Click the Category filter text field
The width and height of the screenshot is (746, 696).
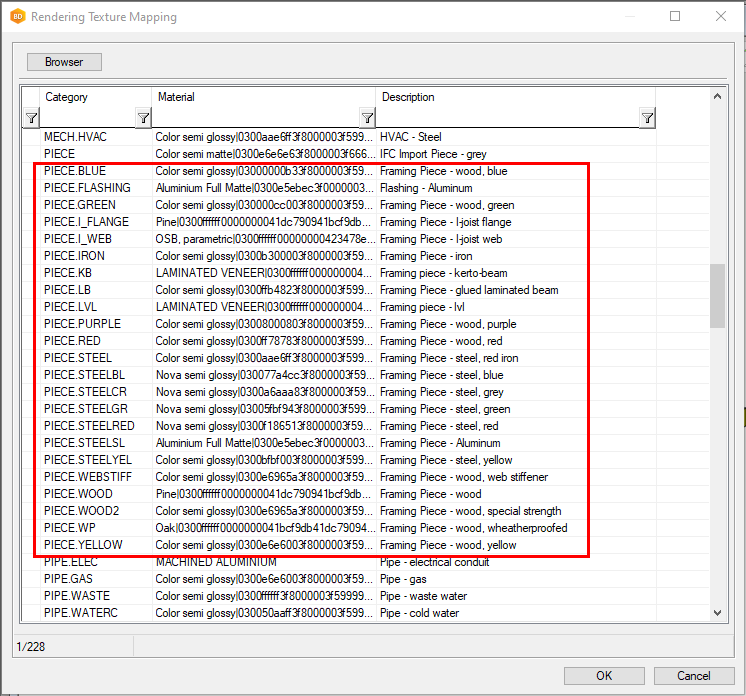point(87,119)
